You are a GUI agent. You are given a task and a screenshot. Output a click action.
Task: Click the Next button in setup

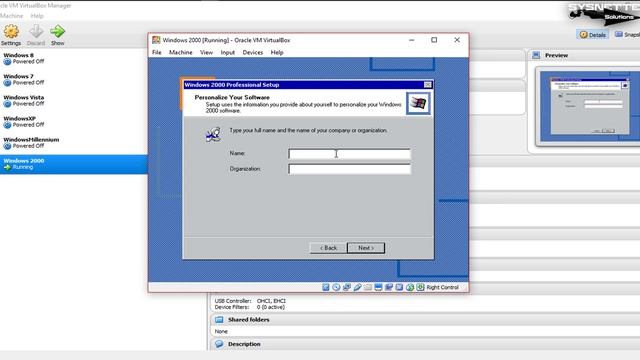click(366, 248)
